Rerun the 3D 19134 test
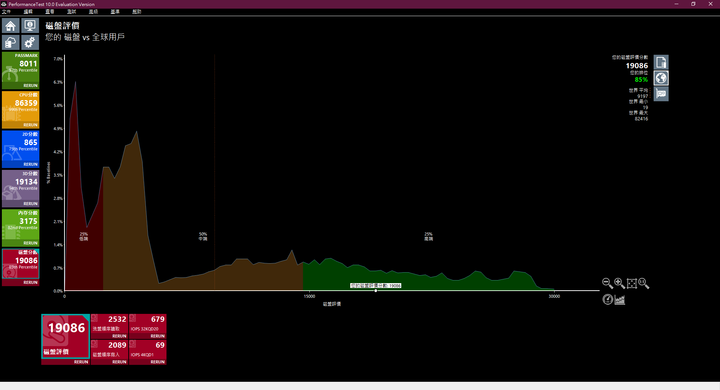 click(x=30, y=203)
